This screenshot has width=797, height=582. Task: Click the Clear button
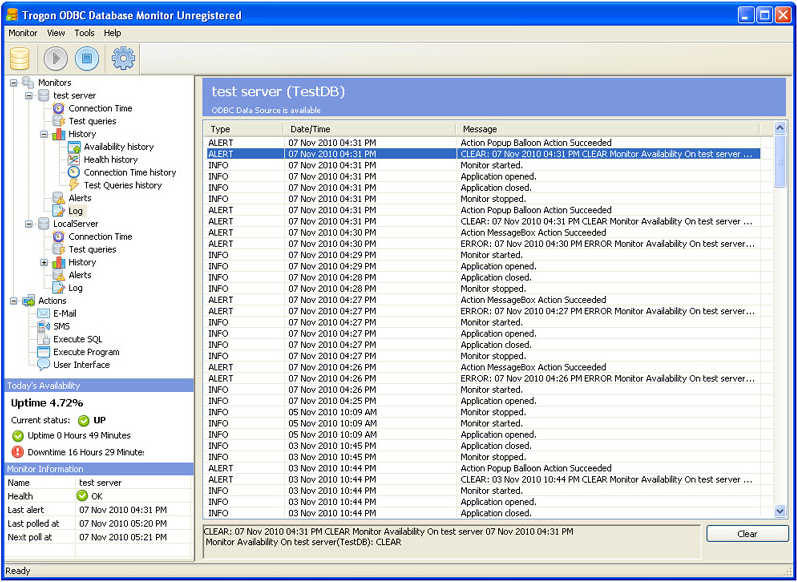point(747,534)
